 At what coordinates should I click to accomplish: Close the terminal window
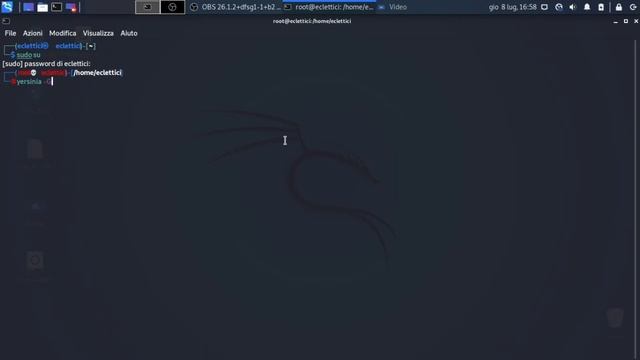636,21
